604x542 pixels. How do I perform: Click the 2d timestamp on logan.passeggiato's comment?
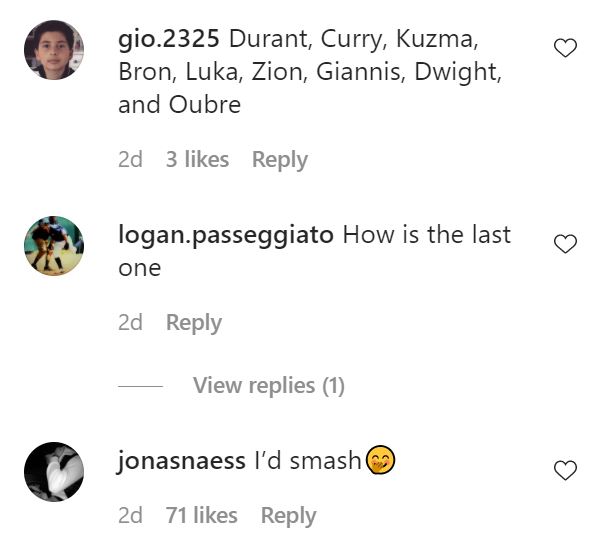click(x=130, y=322)
